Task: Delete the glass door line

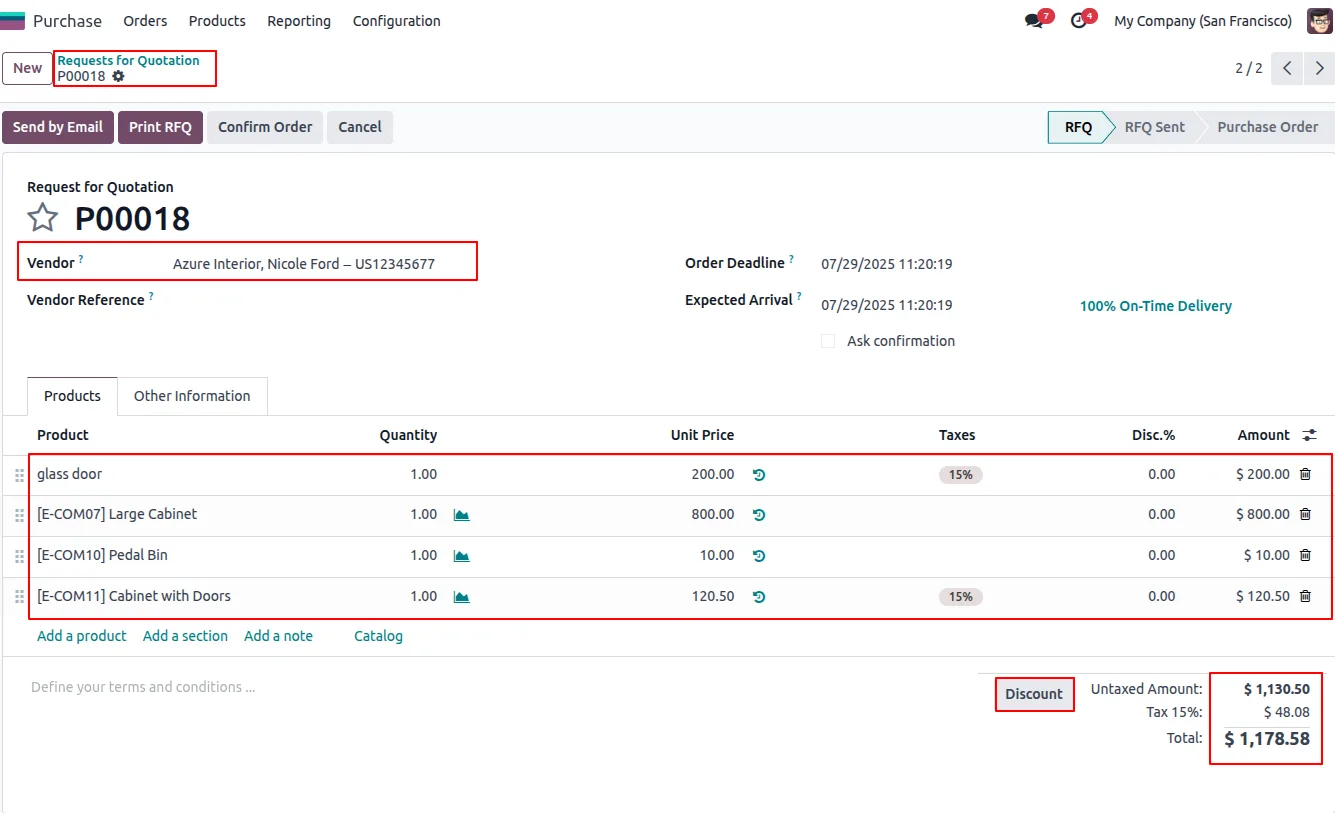Action: tap(1305, 474)
